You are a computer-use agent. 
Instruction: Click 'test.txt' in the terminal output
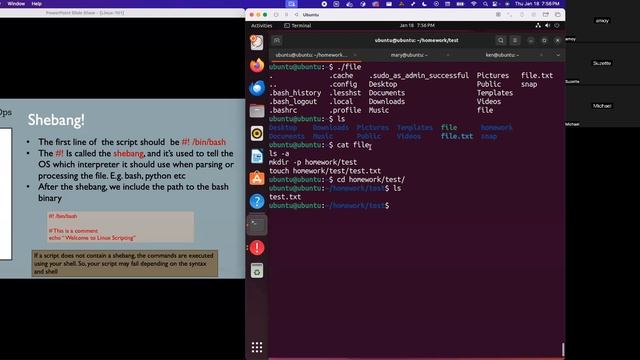(285, 197)
